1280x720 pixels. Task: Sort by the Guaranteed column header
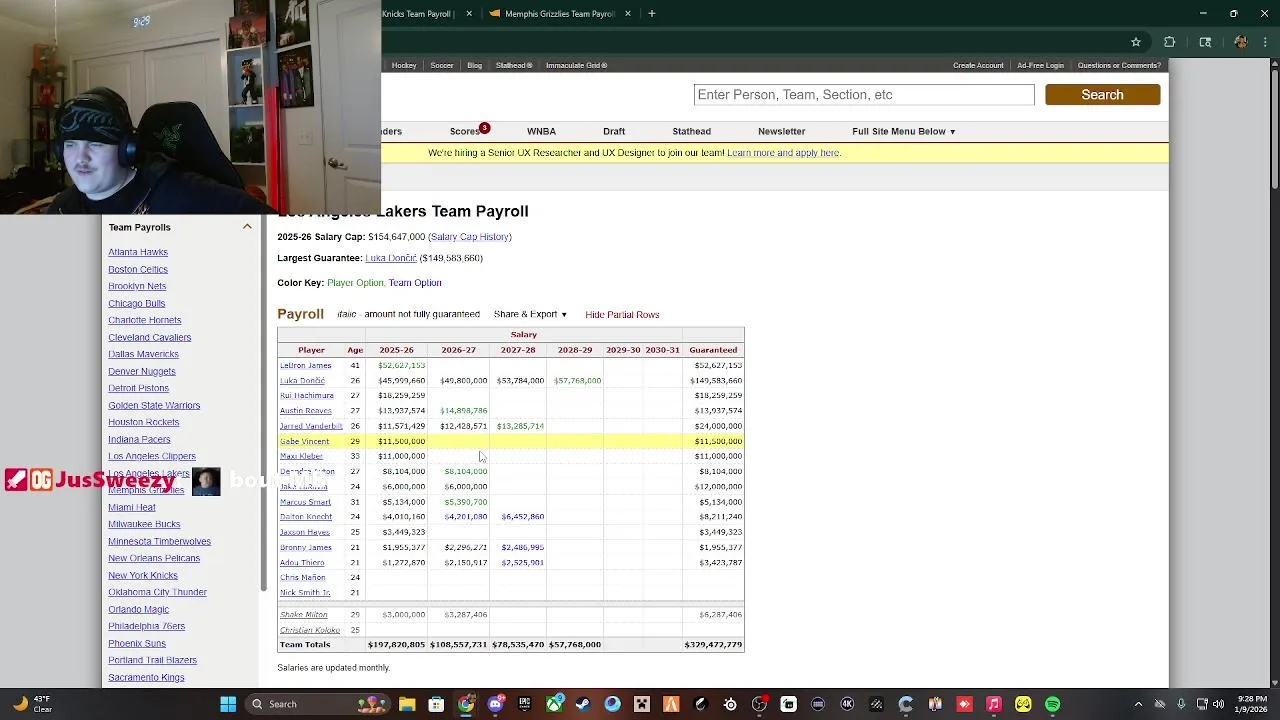coord(713,350)
